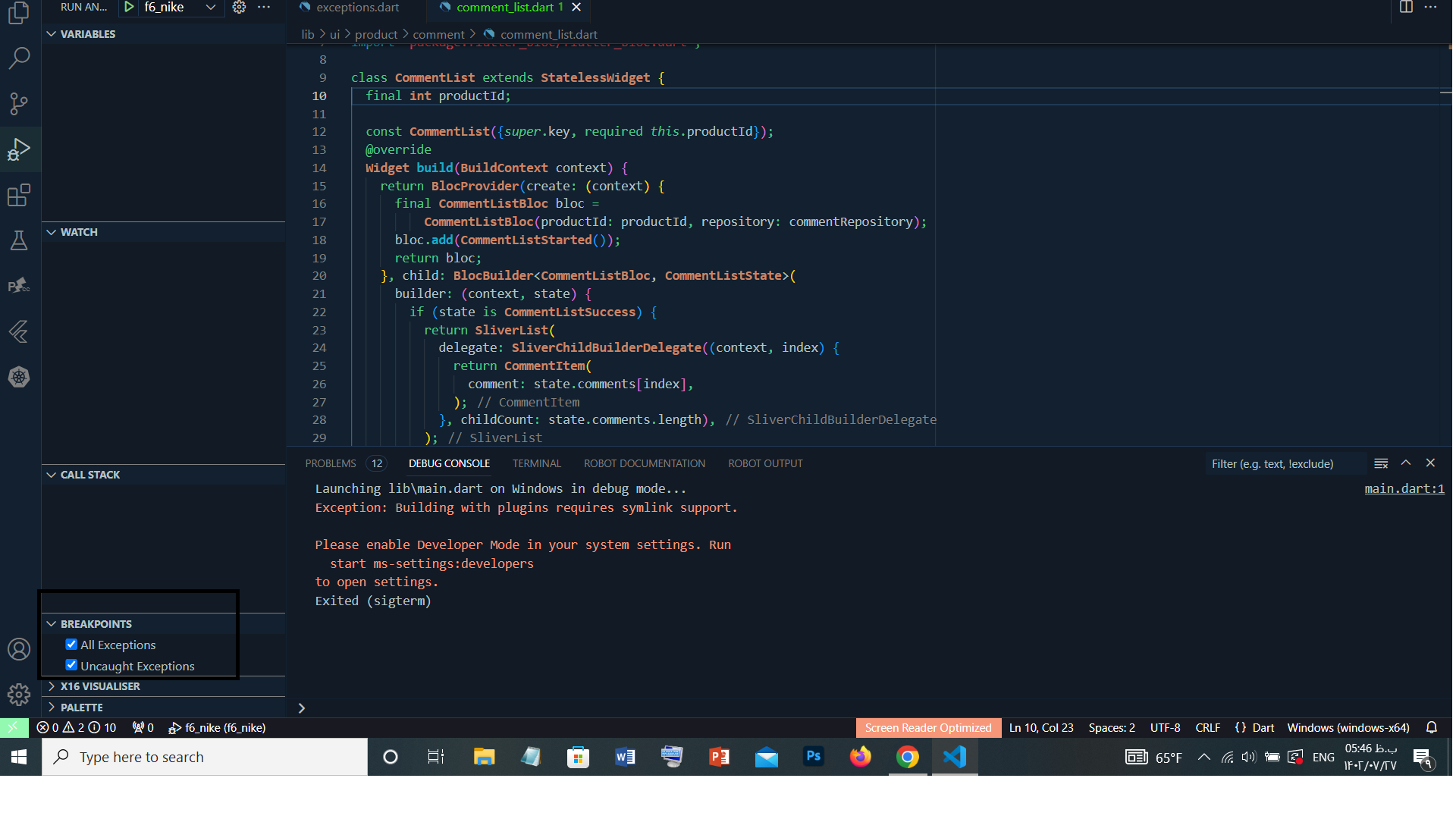This screenshot has width=1456, height=819.
Task: Switch to ROBOT OUTPUT tab
Action: coord(765,463)
